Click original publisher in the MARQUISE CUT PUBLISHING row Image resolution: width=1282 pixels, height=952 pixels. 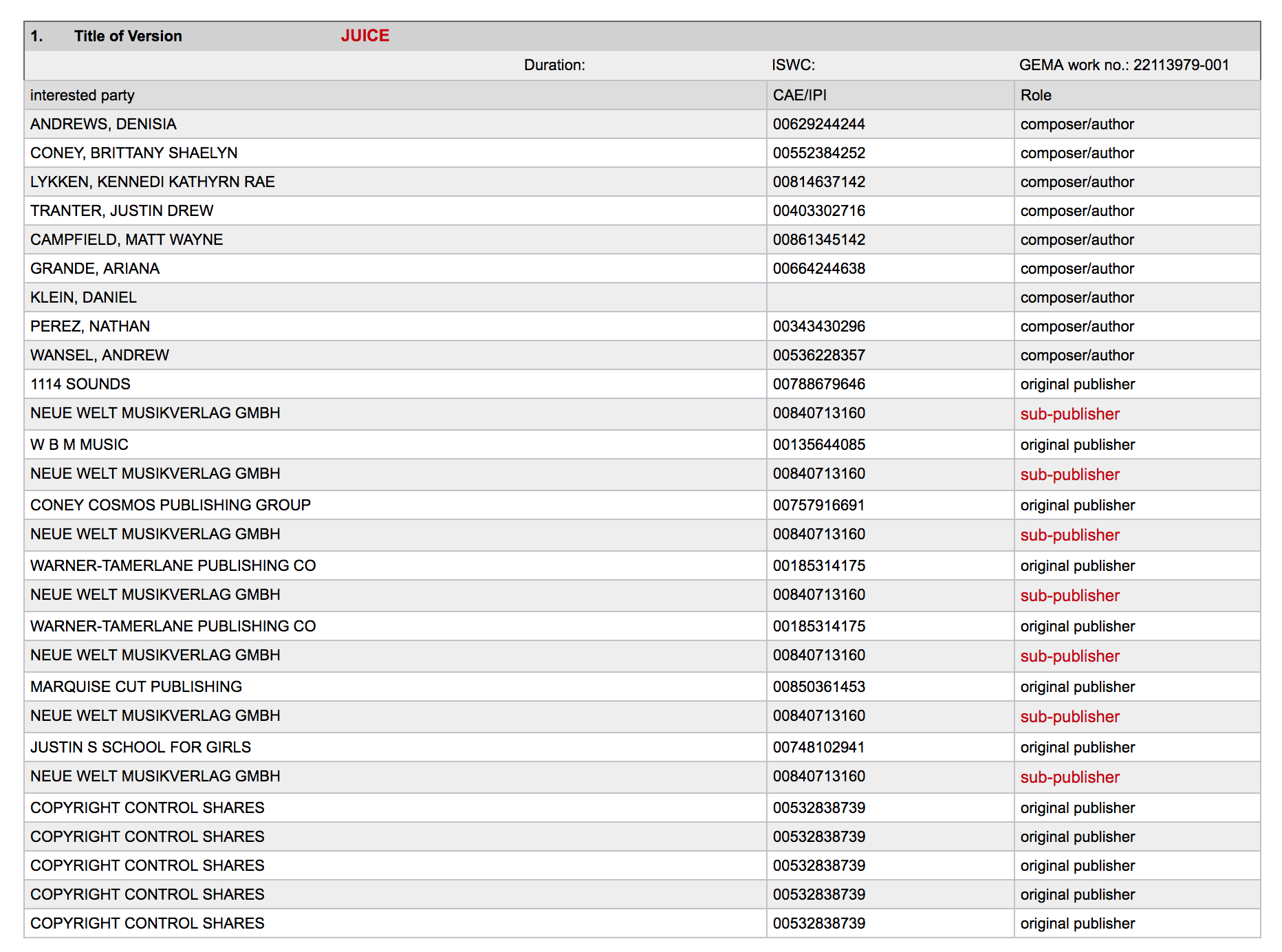point(1078,687)
